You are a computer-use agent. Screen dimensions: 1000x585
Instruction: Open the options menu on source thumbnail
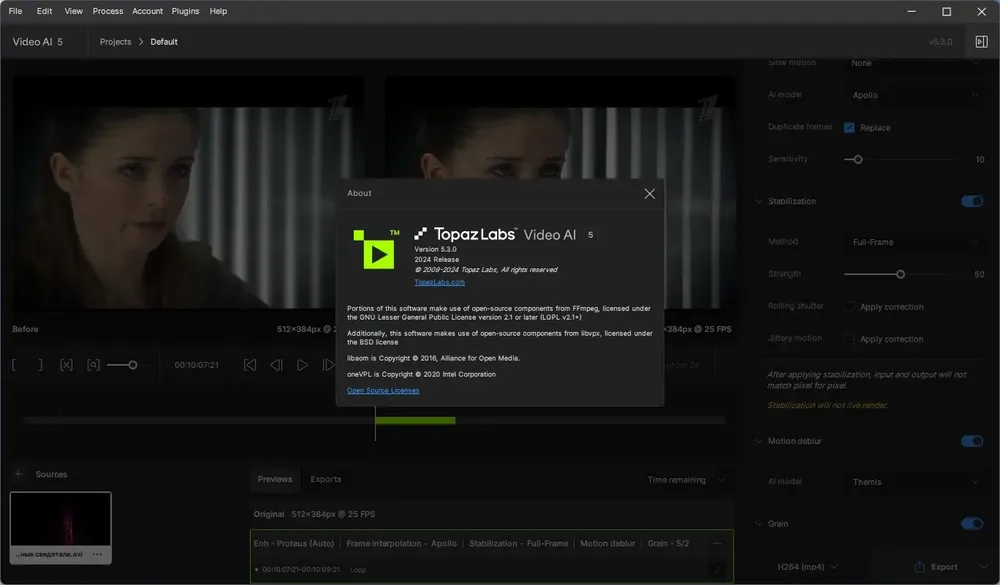click(97, 554)
